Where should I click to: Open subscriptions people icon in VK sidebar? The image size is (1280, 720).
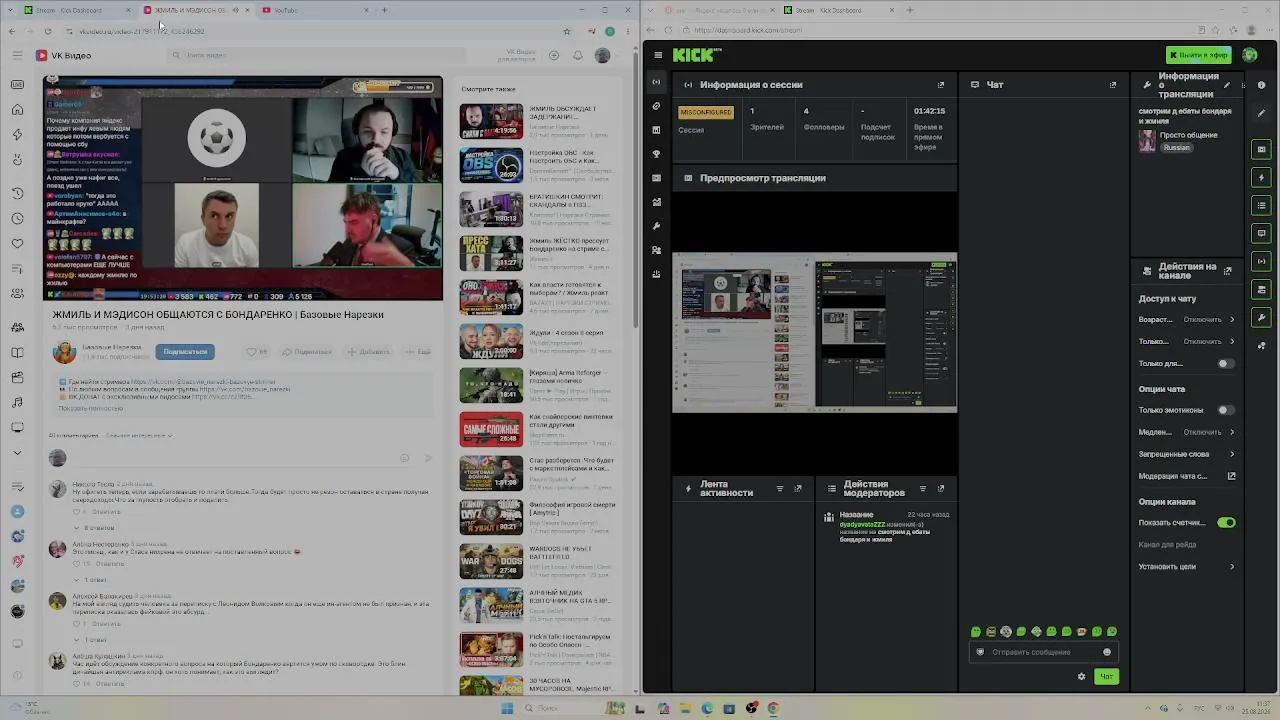tap(17, 293)
